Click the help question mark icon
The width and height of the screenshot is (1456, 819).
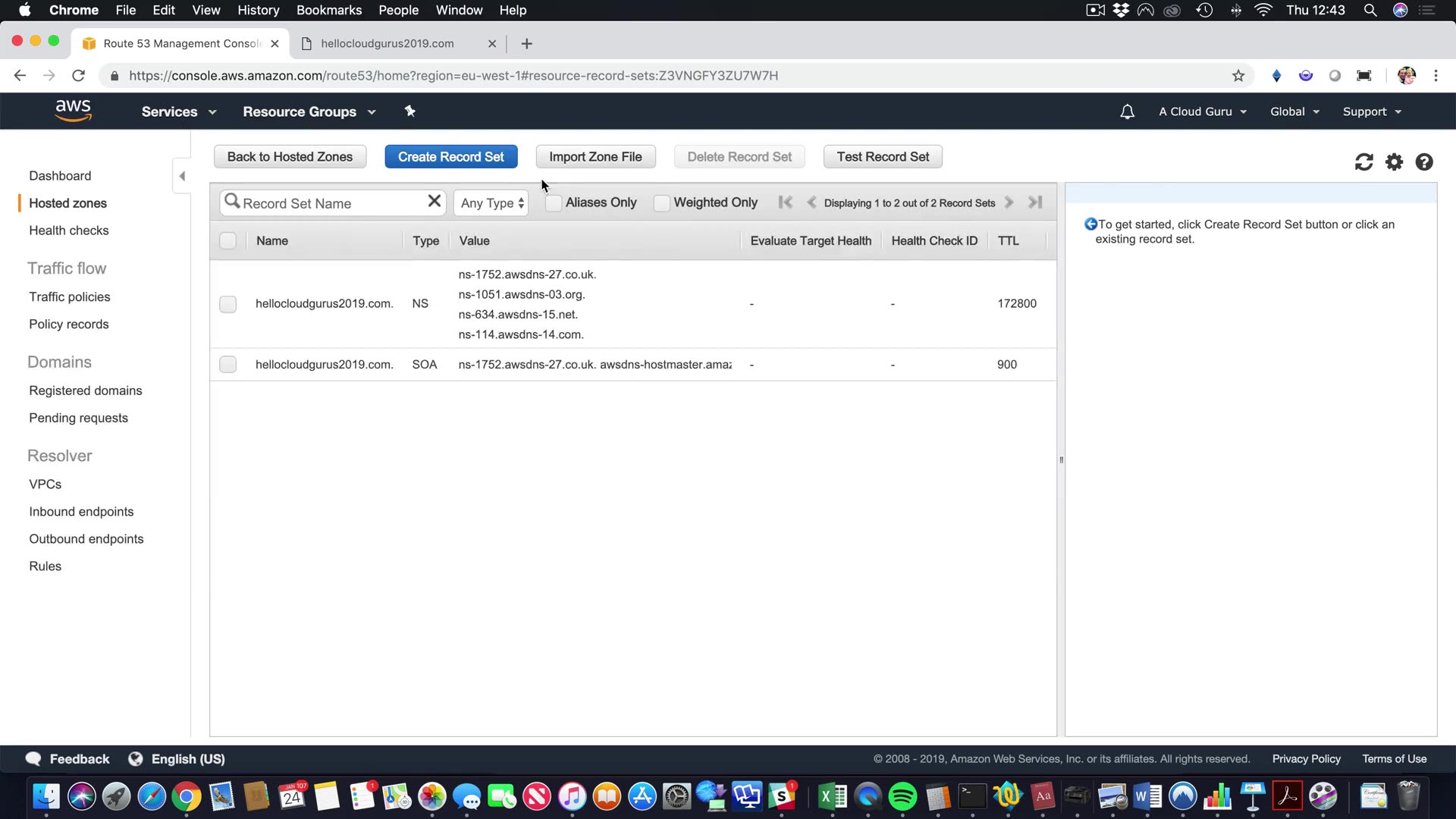pyautogui.click(x=1424, y=162)
